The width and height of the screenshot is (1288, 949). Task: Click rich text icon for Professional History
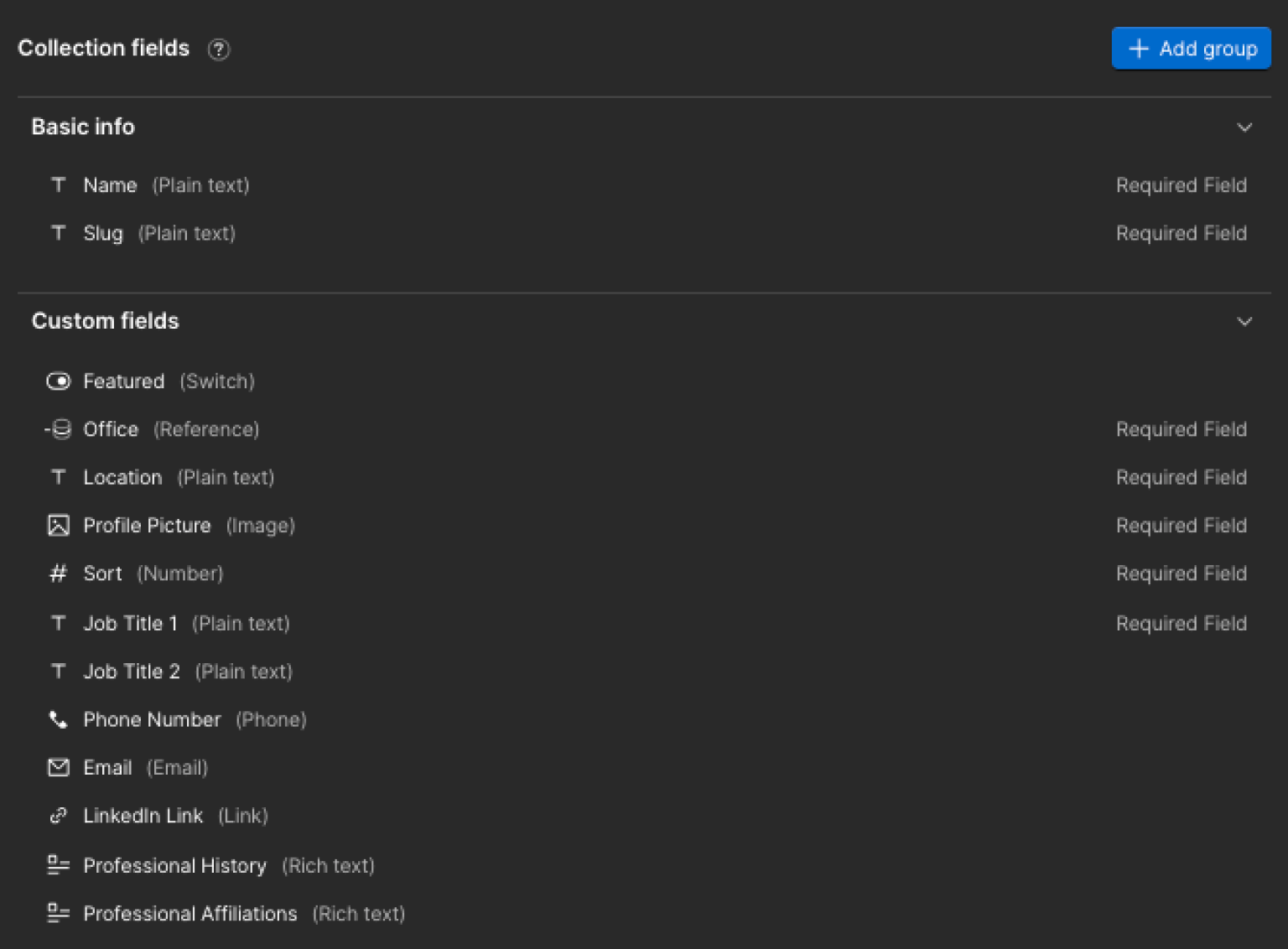click(58, 865)
